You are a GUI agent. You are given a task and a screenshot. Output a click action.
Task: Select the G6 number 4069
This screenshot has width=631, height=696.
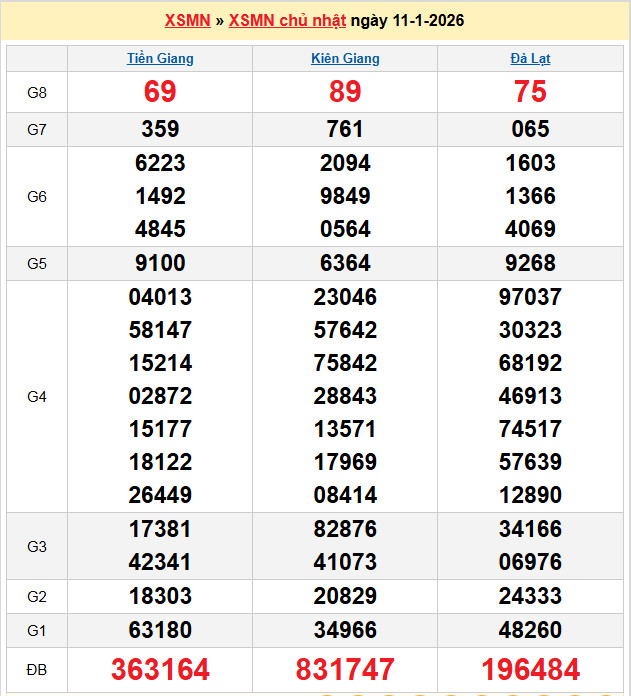pos(530,229)
